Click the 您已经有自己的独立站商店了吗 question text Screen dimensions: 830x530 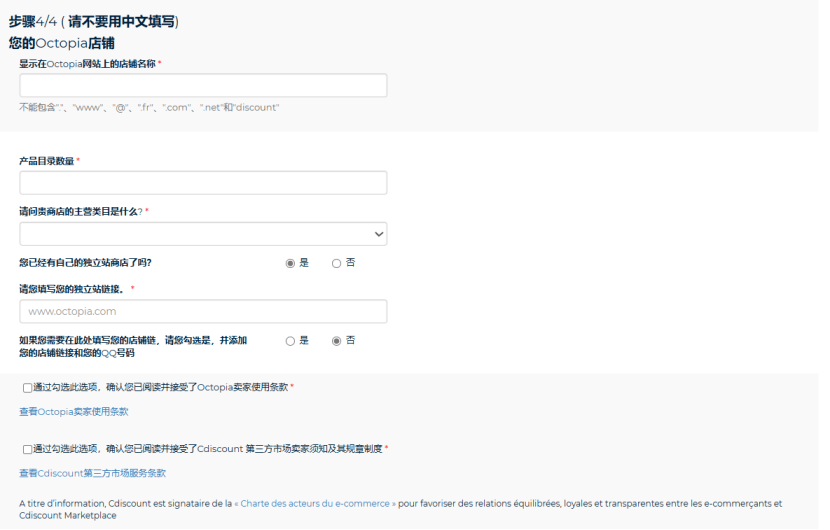85,263
